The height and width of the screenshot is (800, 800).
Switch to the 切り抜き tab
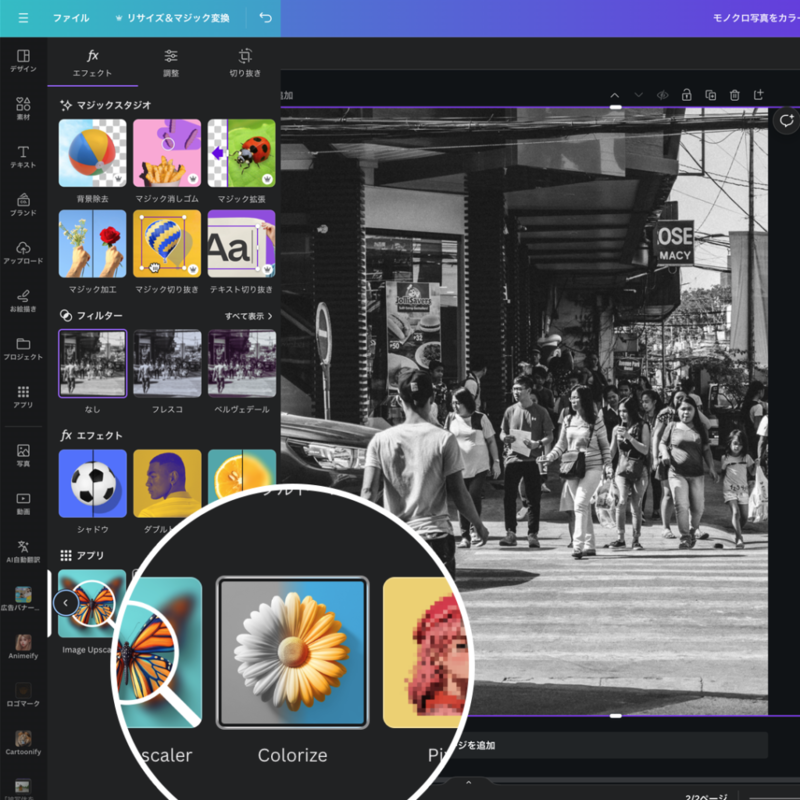[245, 63]
